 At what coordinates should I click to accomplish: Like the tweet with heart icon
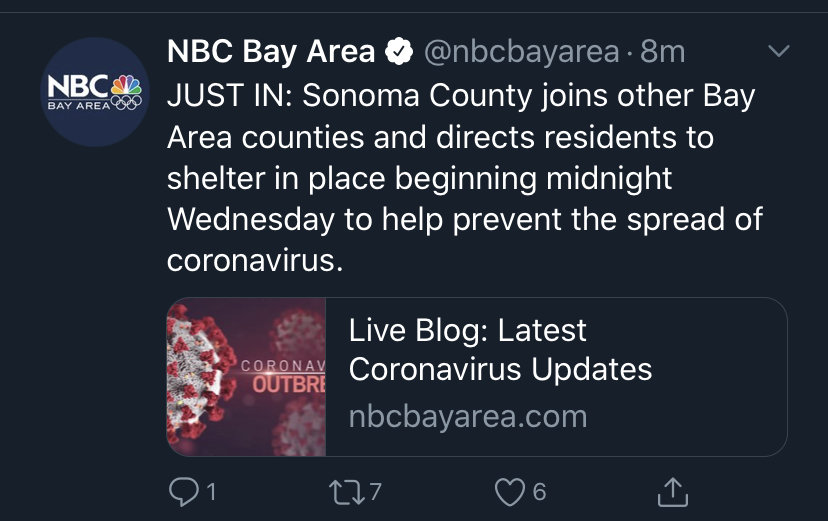(x=510, y=492)
